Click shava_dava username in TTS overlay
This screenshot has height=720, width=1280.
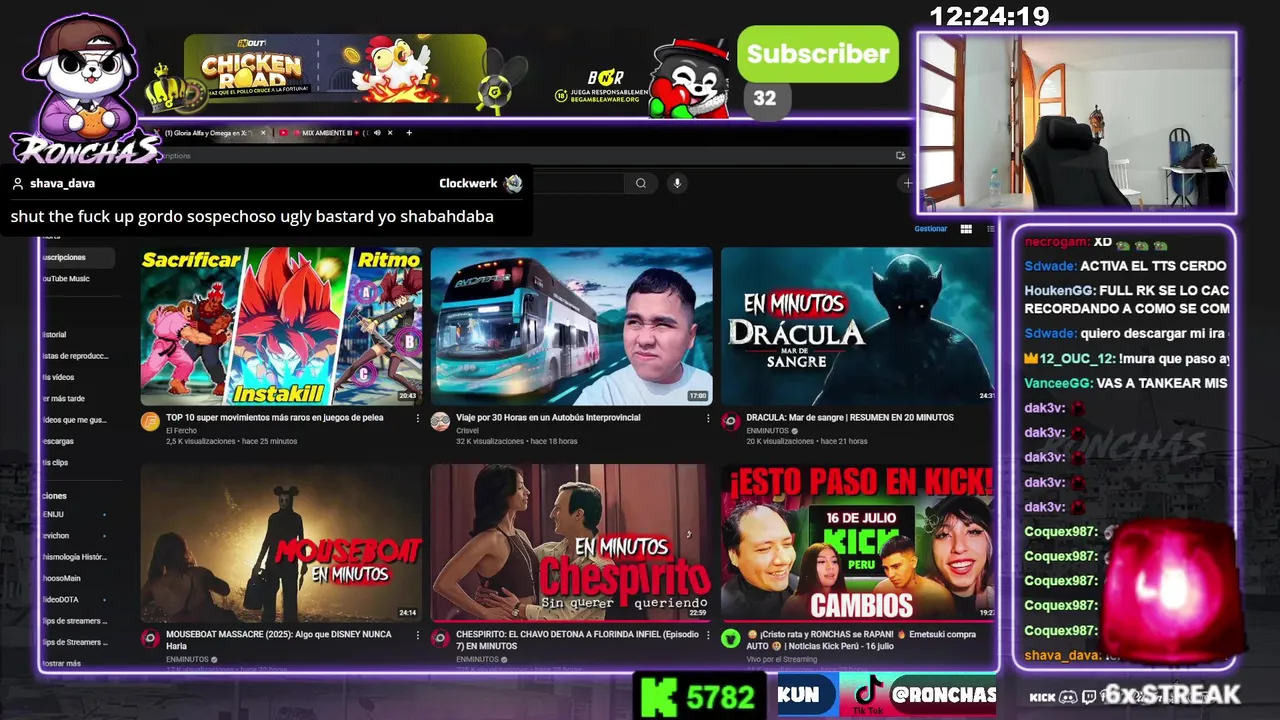(x=62, y=184)
